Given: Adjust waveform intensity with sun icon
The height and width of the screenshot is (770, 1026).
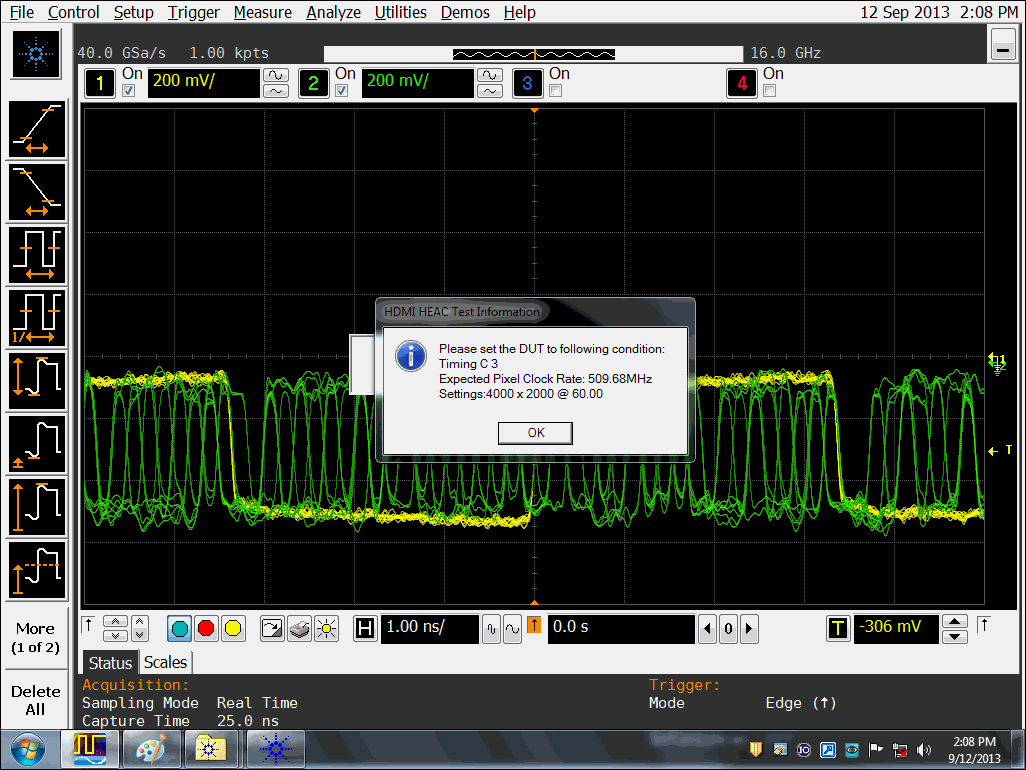Looking at the screenshot, I should [x=326, y=629].
